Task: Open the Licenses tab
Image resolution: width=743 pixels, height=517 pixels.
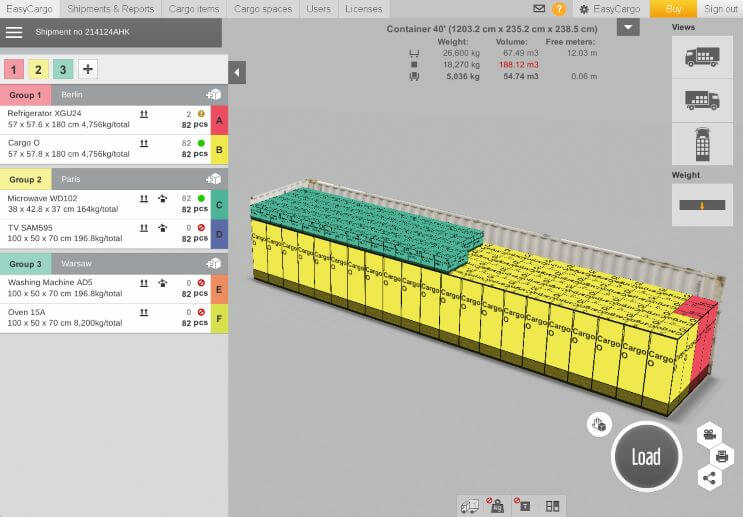Action: (x=363, y=9)
